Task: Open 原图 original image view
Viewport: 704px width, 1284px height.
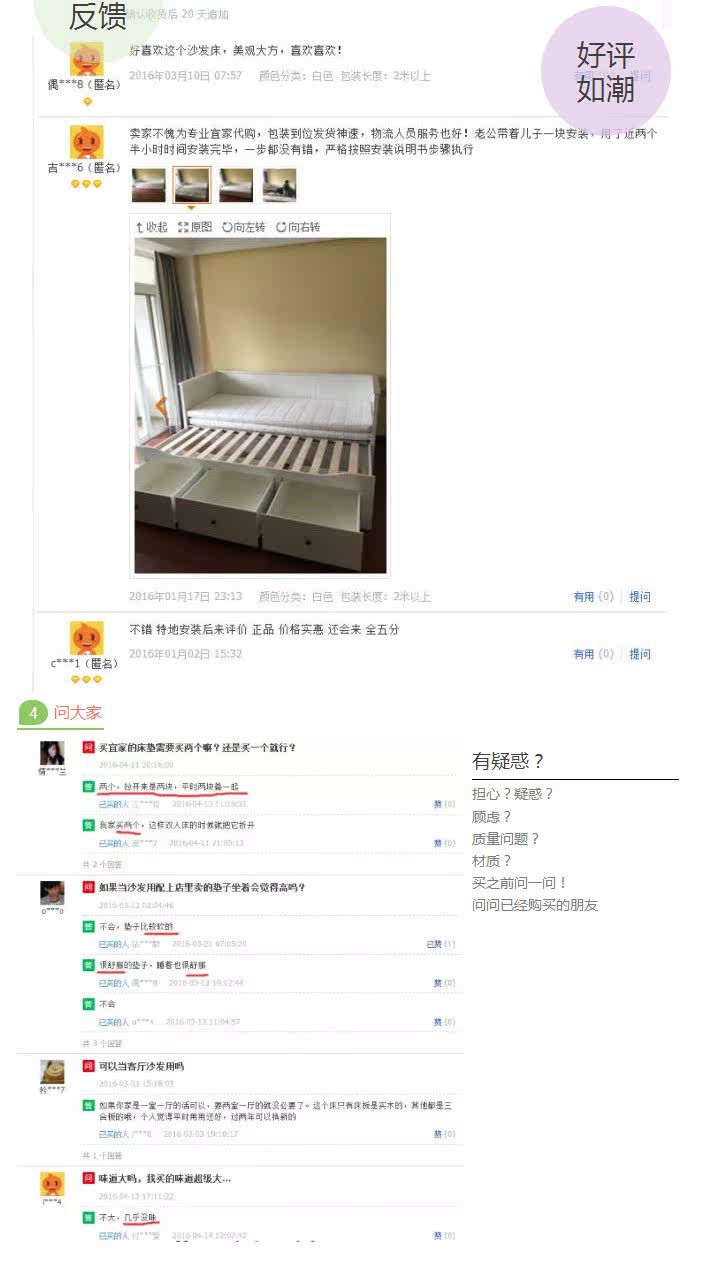Action: pyautogui.click(x=195, y=227)
